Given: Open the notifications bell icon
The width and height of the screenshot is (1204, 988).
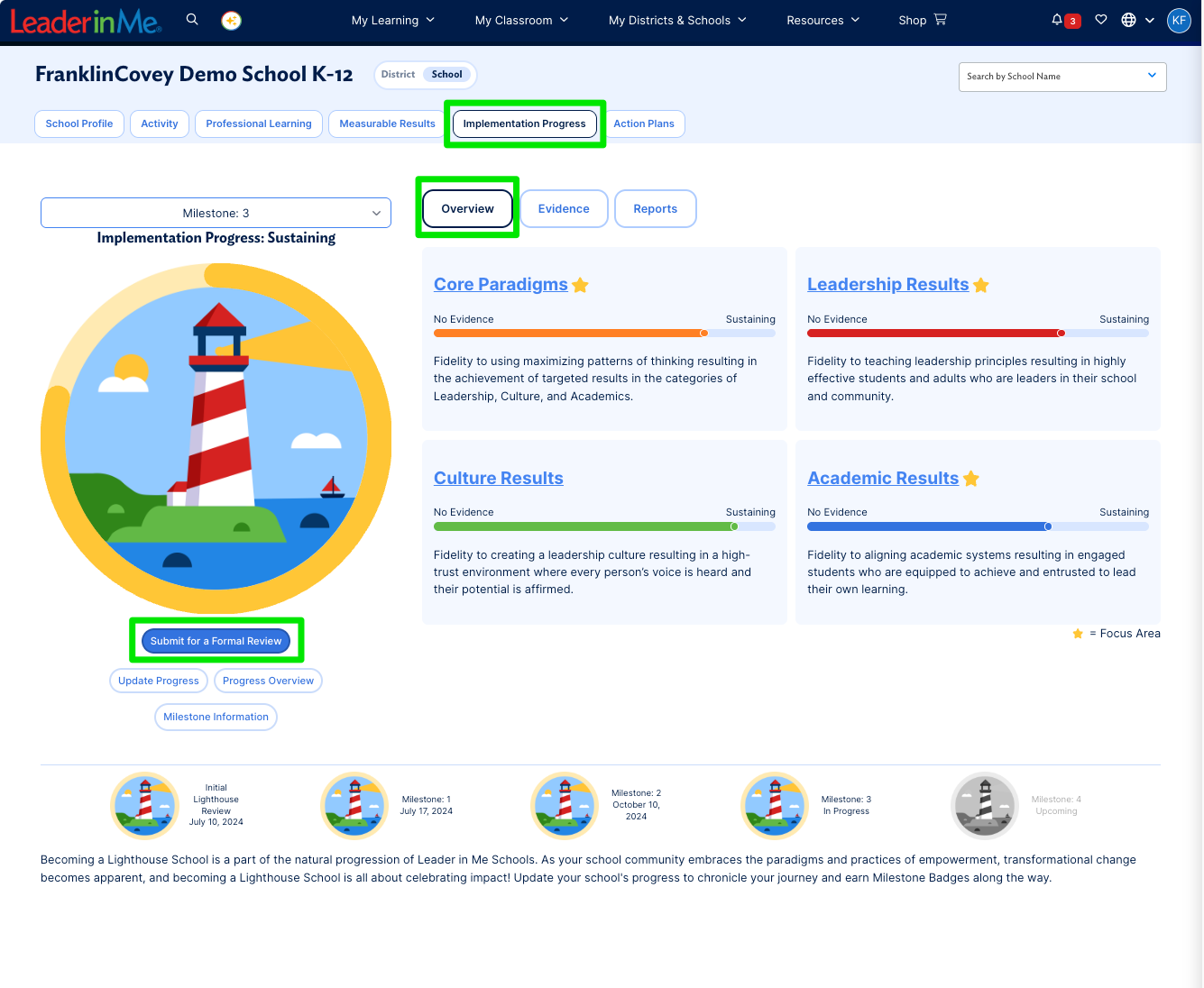Looking at the screenshot, I should tap(1057, 20).
